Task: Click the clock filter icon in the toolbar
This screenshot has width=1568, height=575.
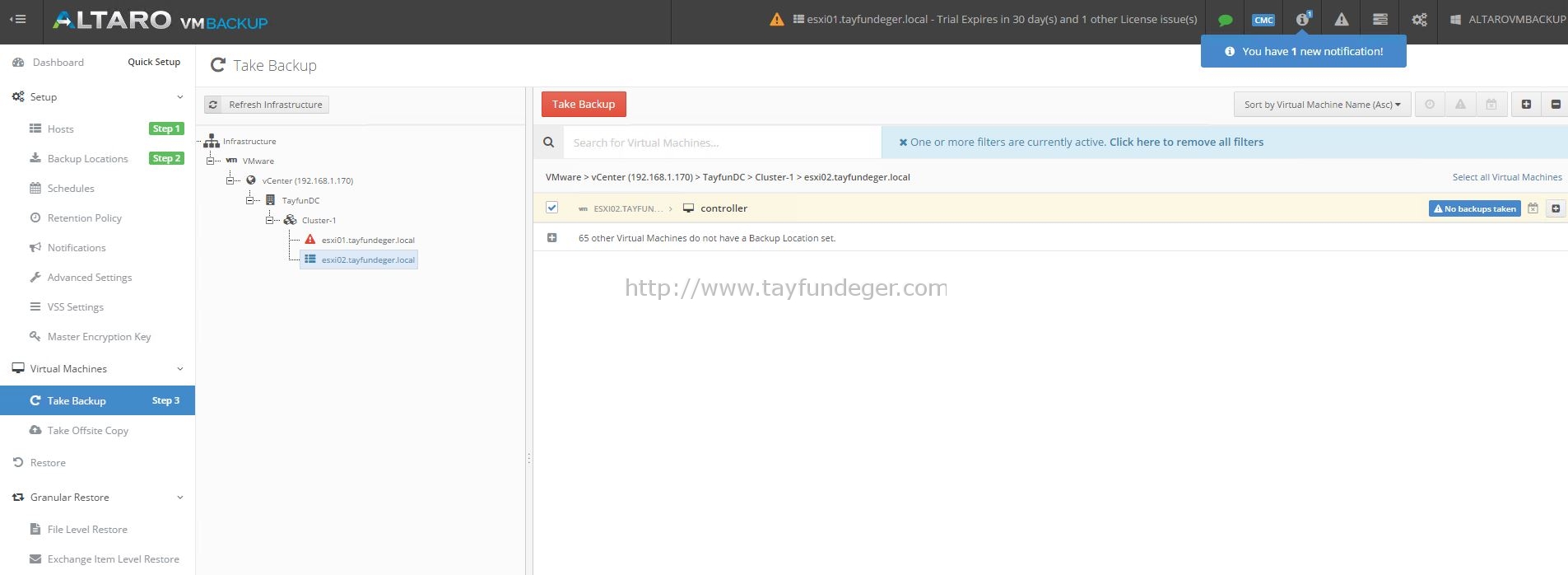Action: (x=1430, y=105)
